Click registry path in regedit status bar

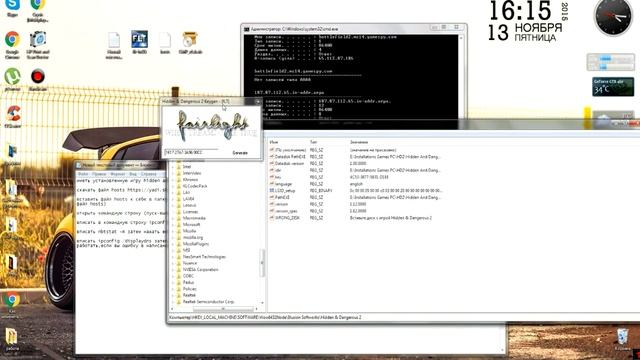[265, 317]
